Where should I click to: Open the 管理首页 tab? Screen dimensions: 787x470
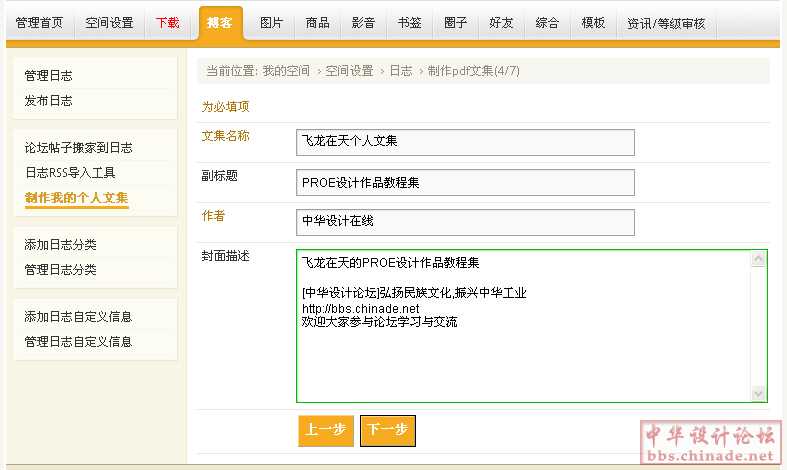pyautogui.click(x=39, y=23)
